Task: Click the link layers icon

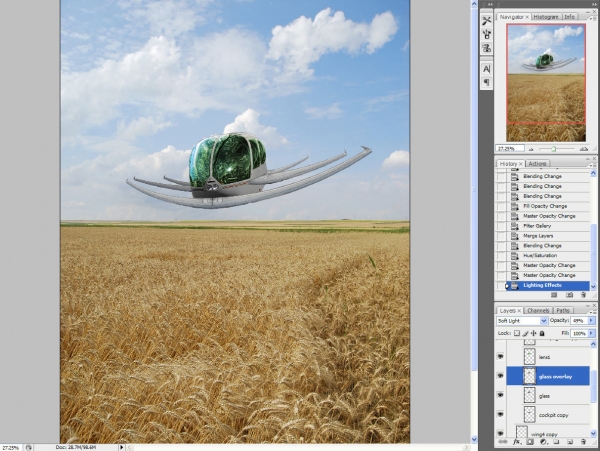Action: point(503,441)
